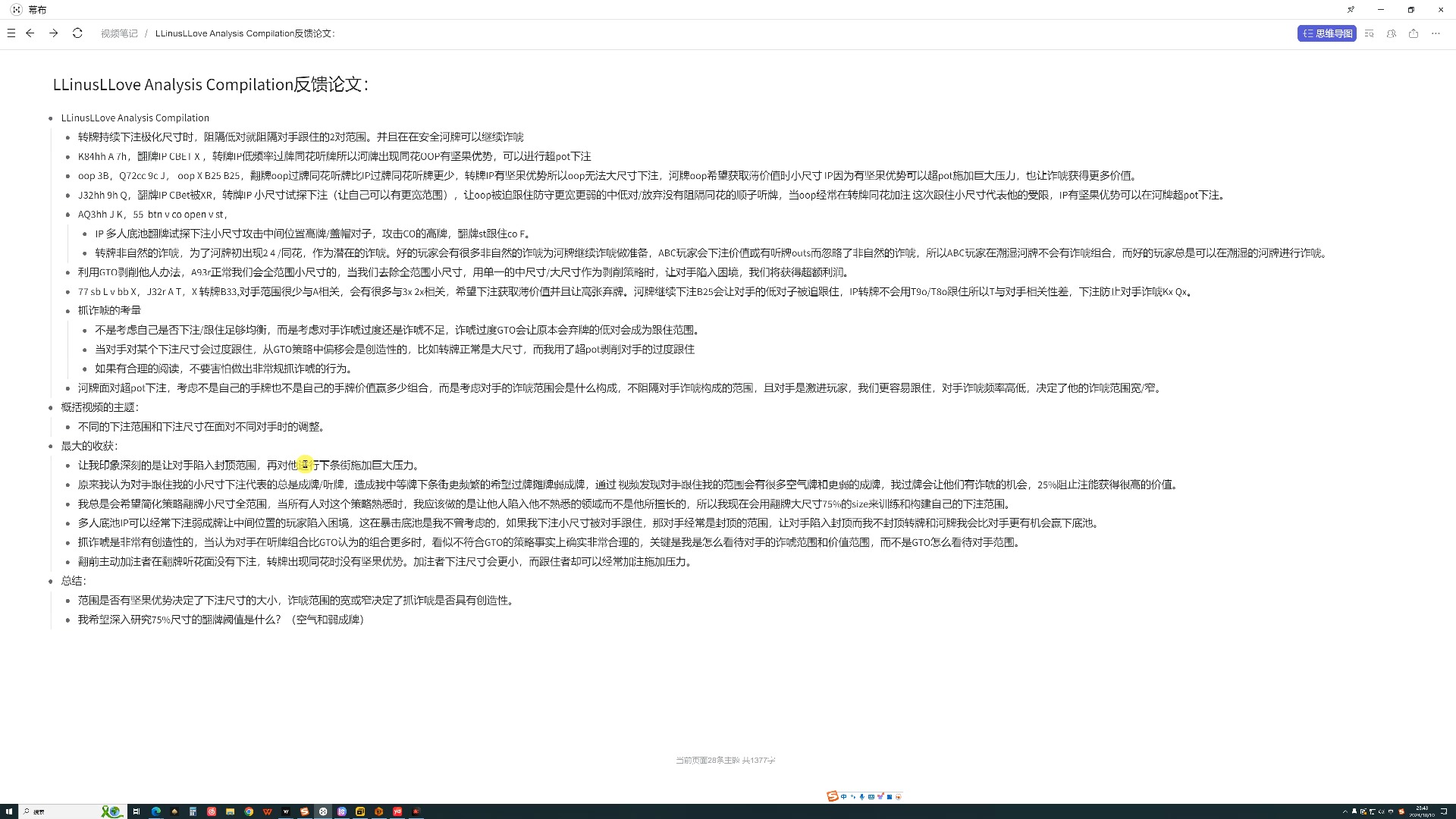The height and width of the screenshot is (819, 1456).
Task: Go forward with the right arrow
Action: (53, 33)
